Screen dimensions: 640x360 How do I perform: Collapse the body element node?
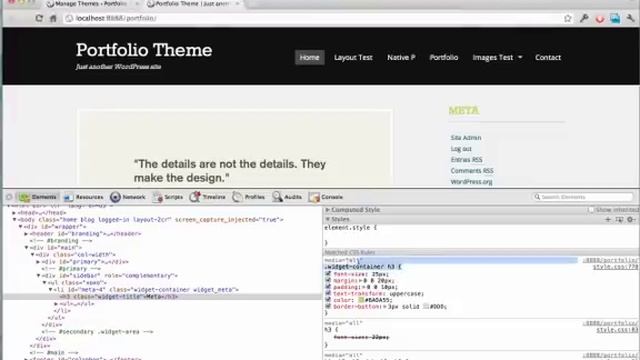click(15, 220)
